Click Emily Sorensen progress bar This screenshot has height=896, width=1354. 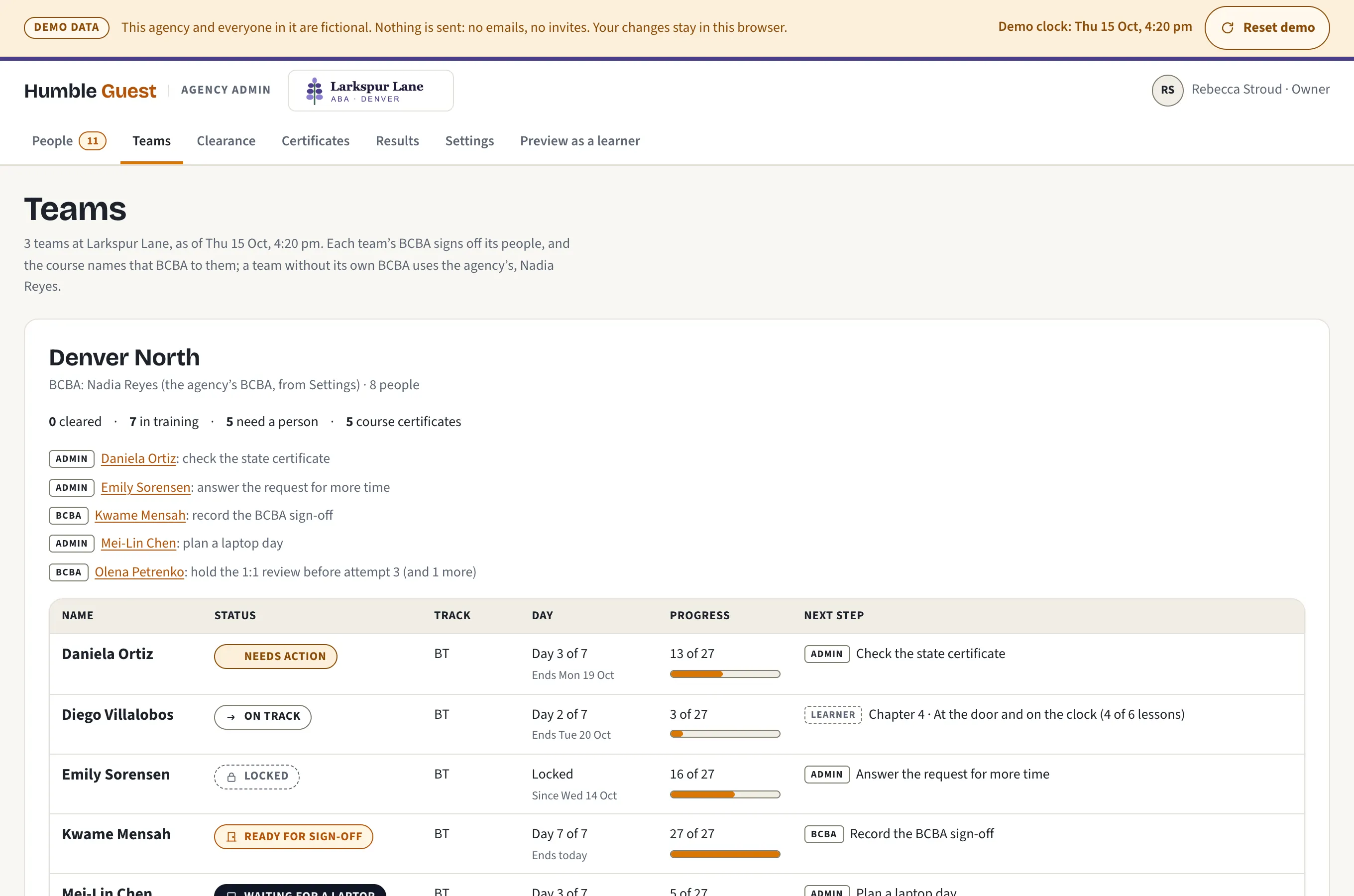click(725, 794)
